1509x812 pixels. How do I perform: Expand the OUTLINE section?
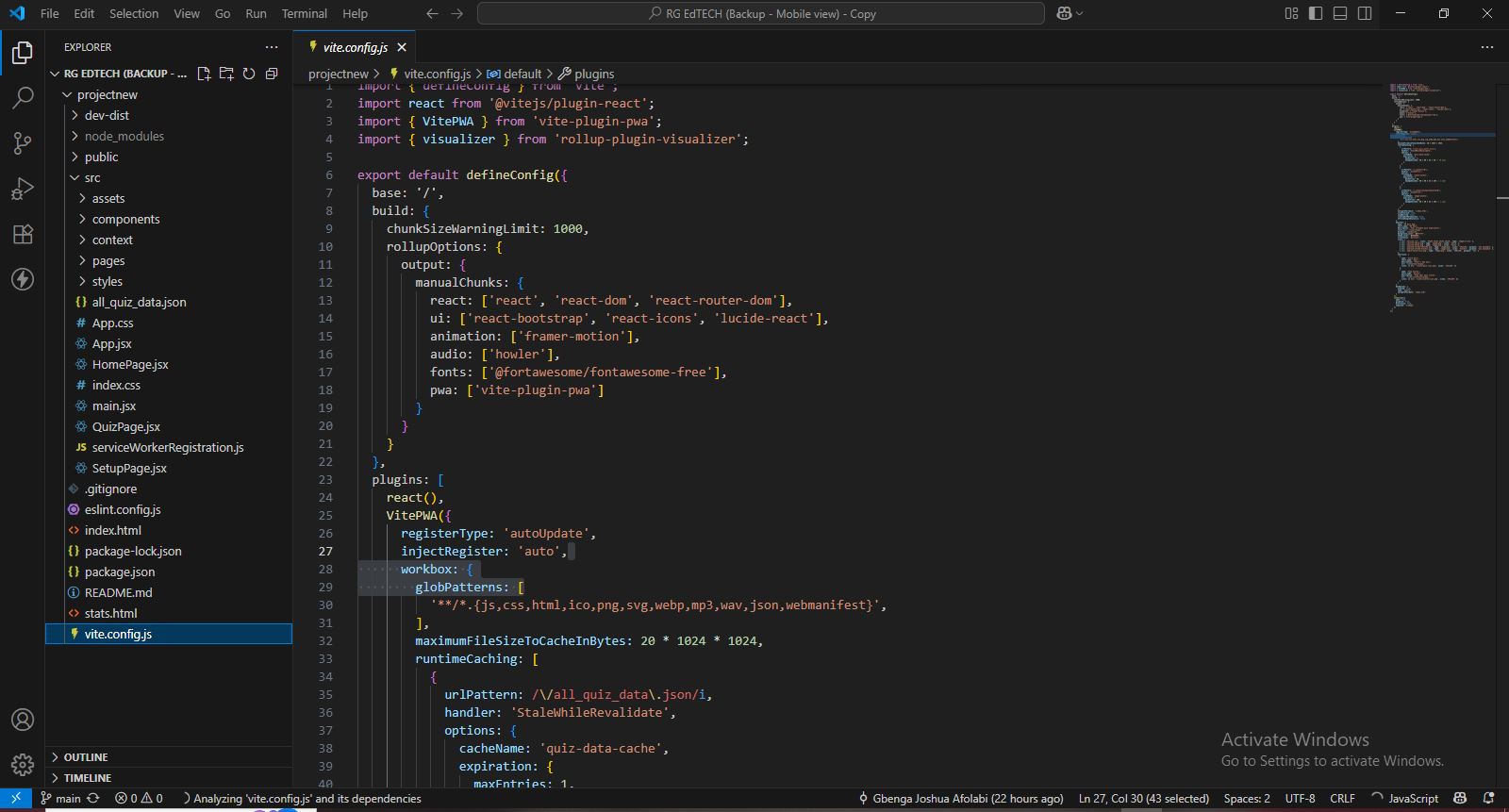[x=86, y=757]
